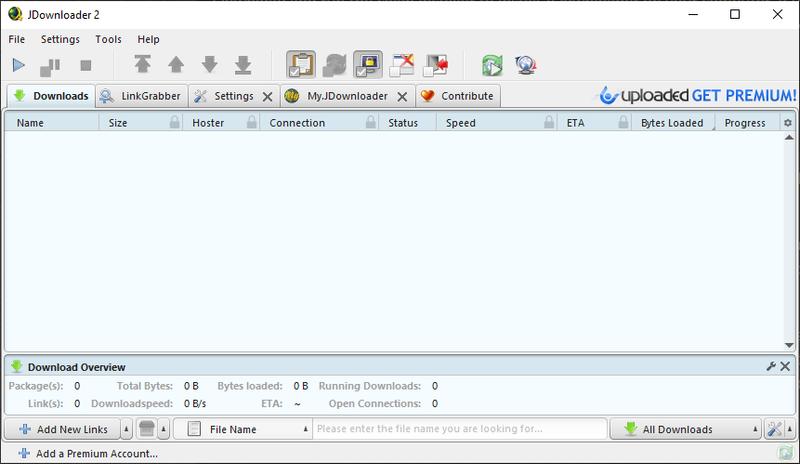Open the Tools menu
This screenshot has height=464, width=800.
[x=108, y=39]
